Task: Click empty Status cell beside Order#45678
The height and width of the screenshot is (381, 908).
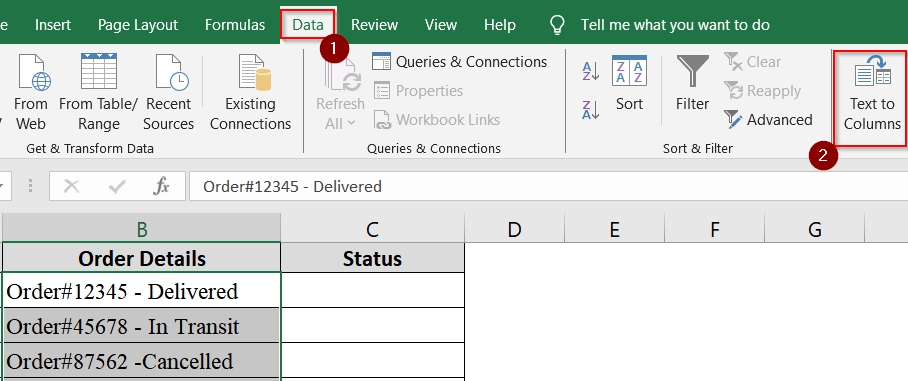Action: [x=372, y=326]
